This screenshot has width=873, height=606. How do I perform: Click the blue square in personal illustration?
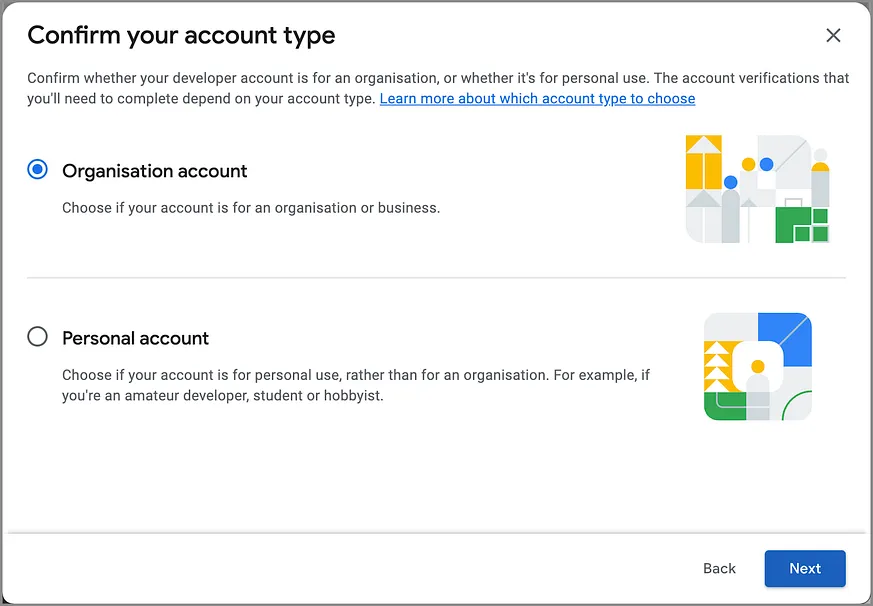[x=785, y=334]
